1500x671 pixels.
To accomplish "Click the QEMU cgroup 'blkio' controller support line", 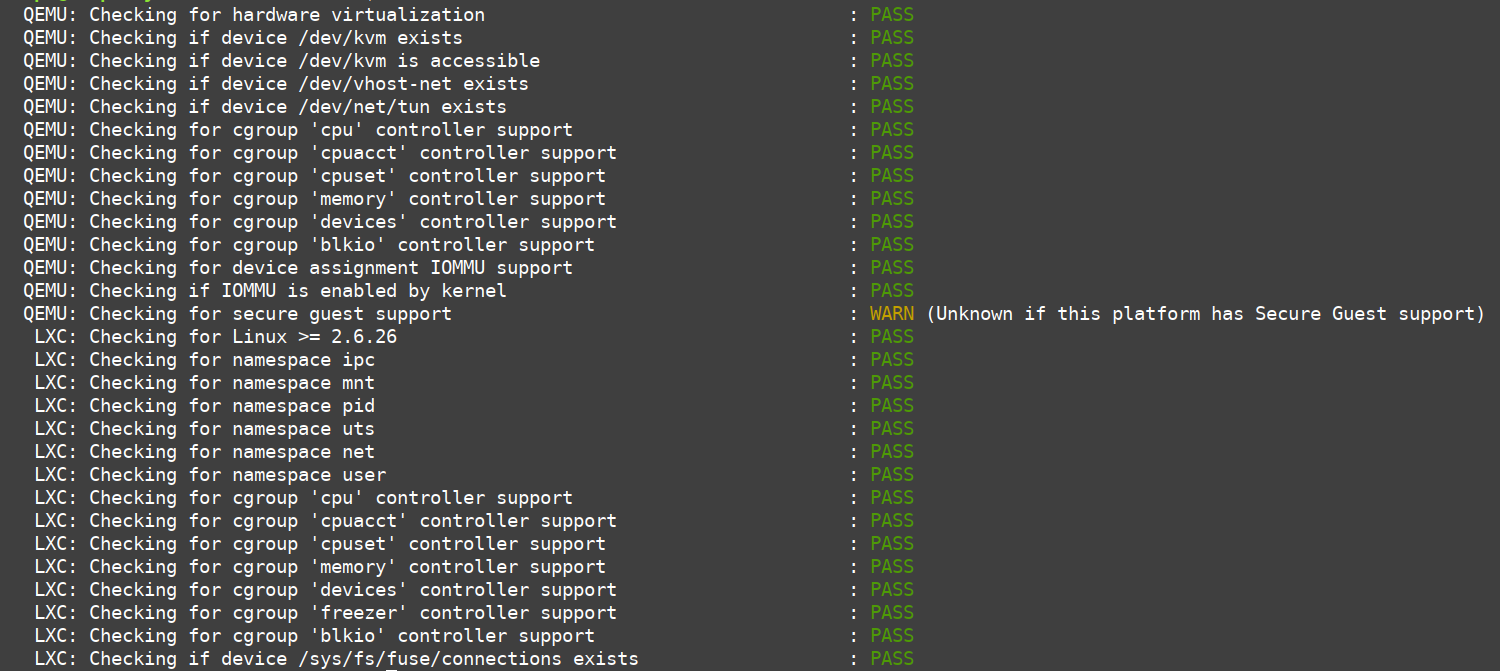I will click(309, 245).
